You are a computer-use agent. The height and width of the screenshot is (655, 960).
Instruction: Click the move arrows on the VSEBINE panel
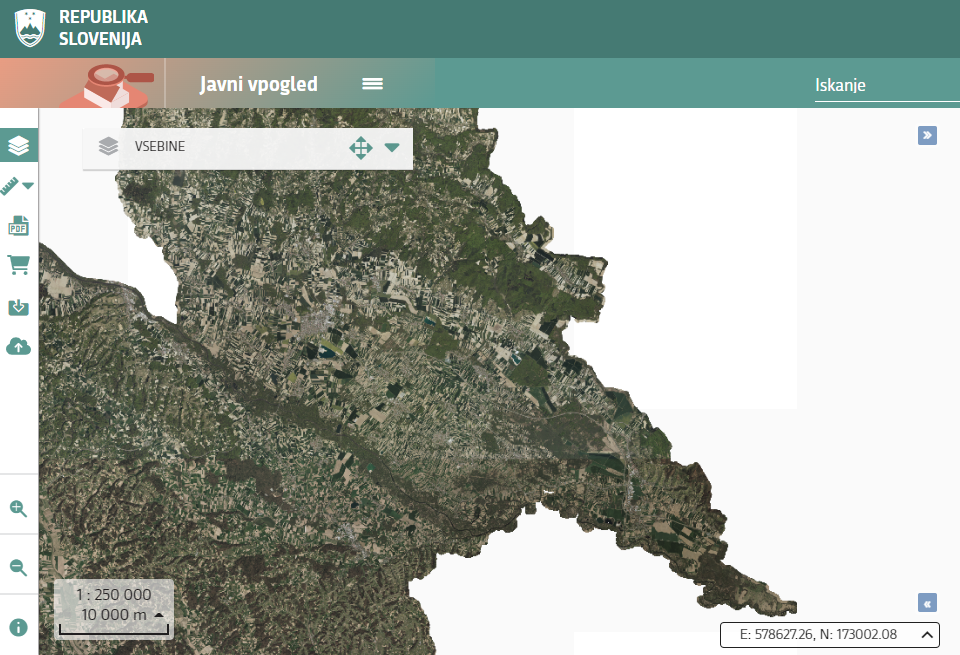click(x=360, y=148)
